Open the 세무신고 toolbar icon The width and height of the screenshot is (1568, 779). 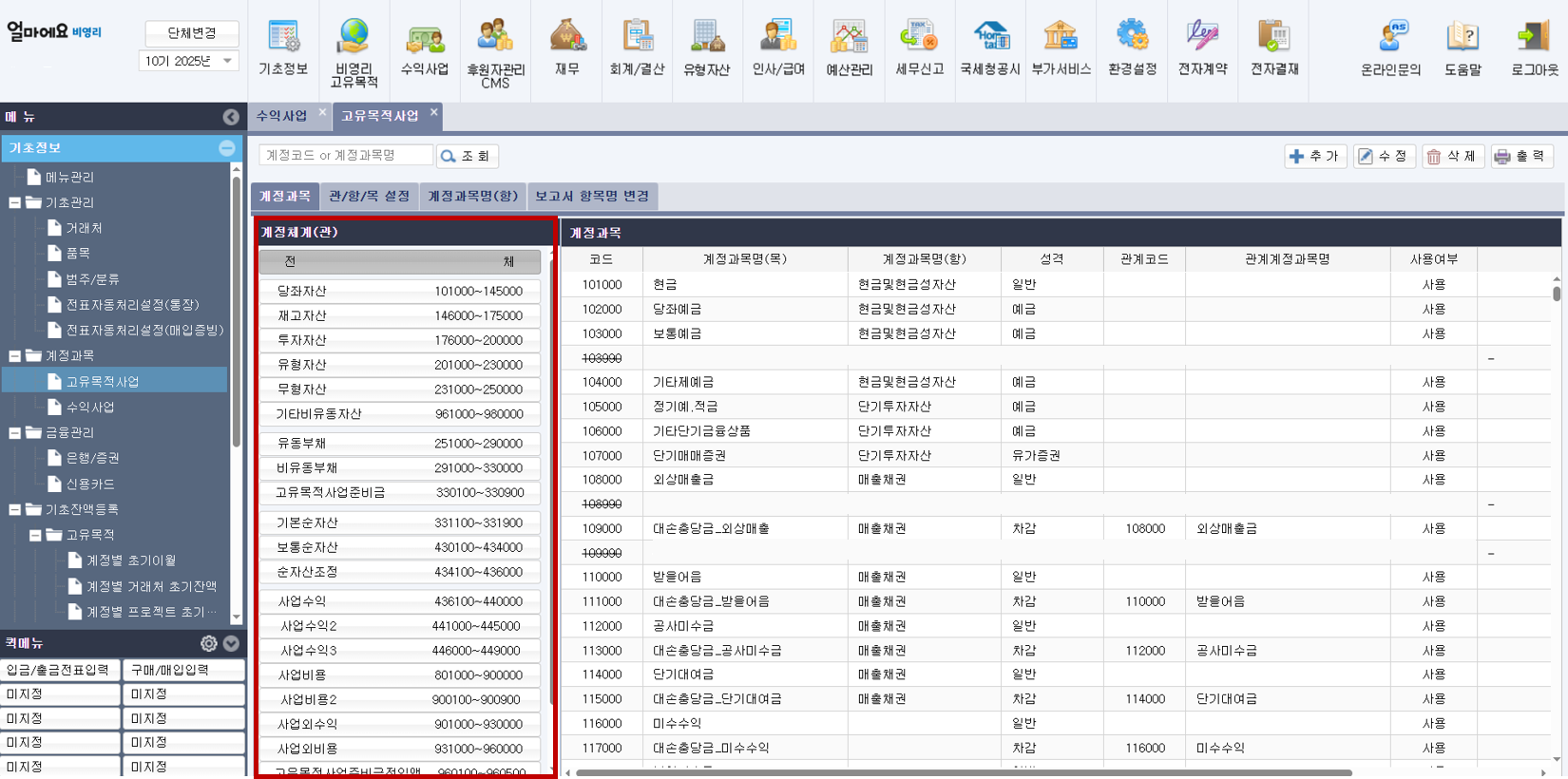tap(919, 47)
